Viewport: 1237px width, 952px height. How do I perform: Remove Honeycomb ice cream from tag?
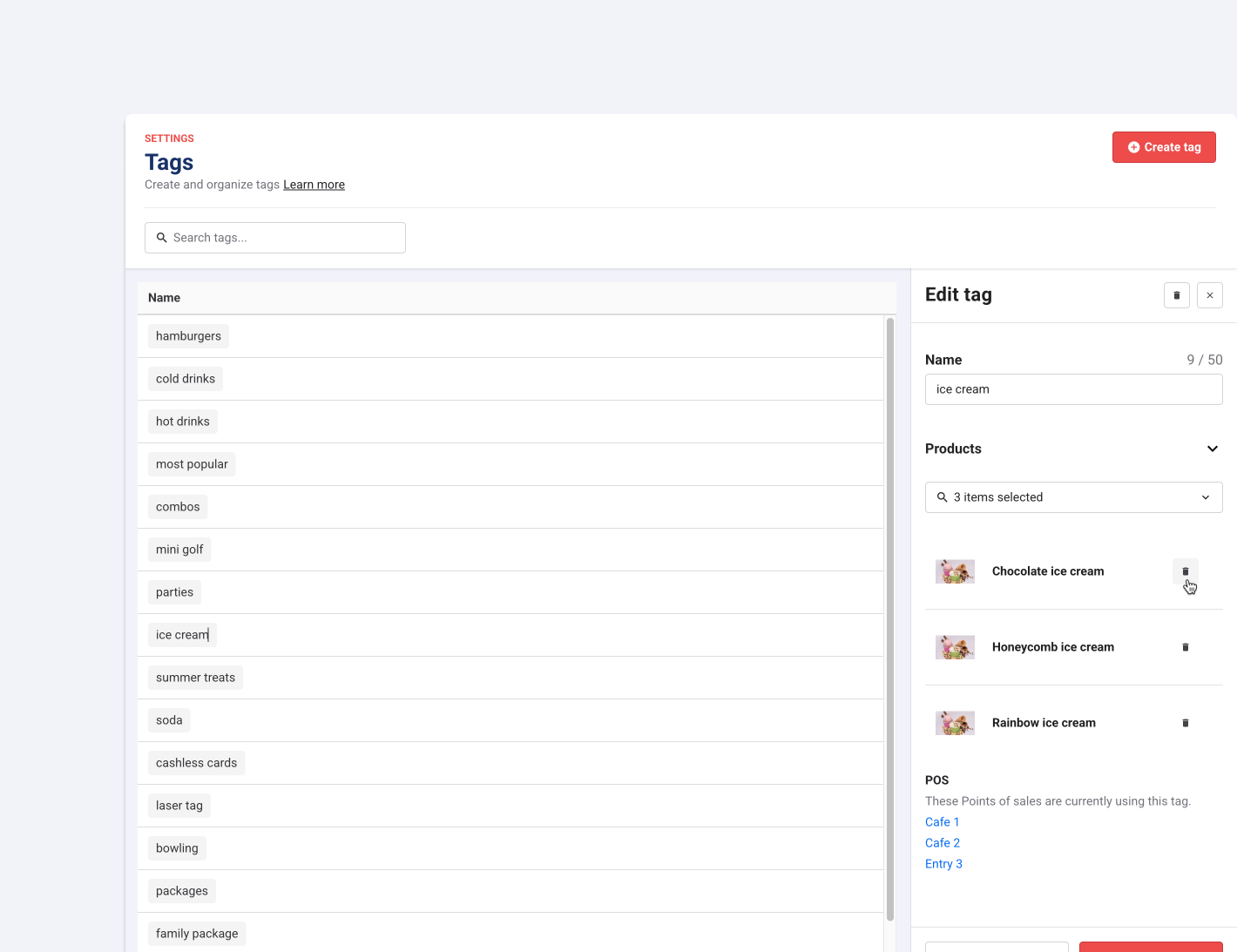1185,647
